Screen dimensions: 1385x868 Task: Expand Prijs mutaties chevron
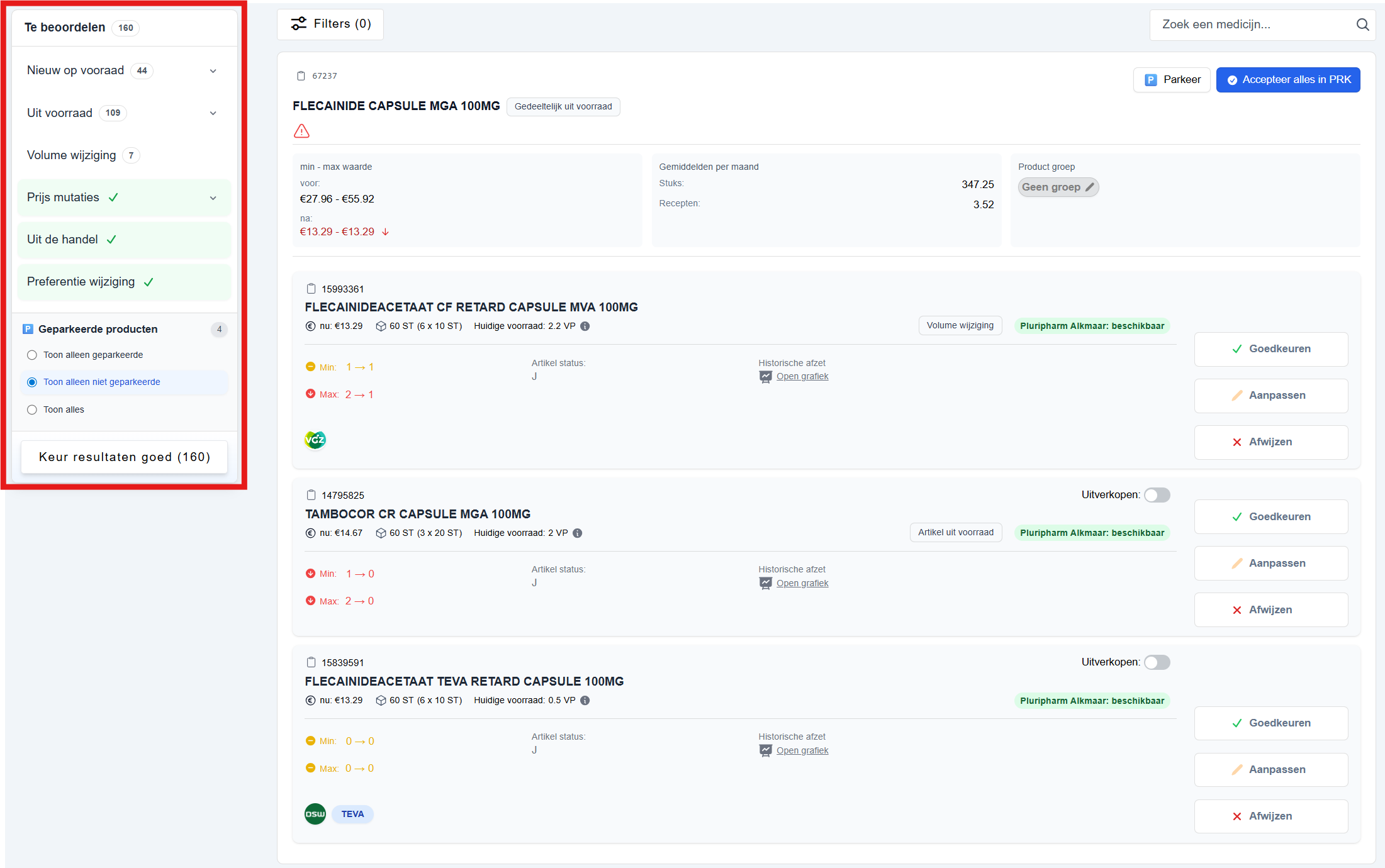click(x=213, y=198)
